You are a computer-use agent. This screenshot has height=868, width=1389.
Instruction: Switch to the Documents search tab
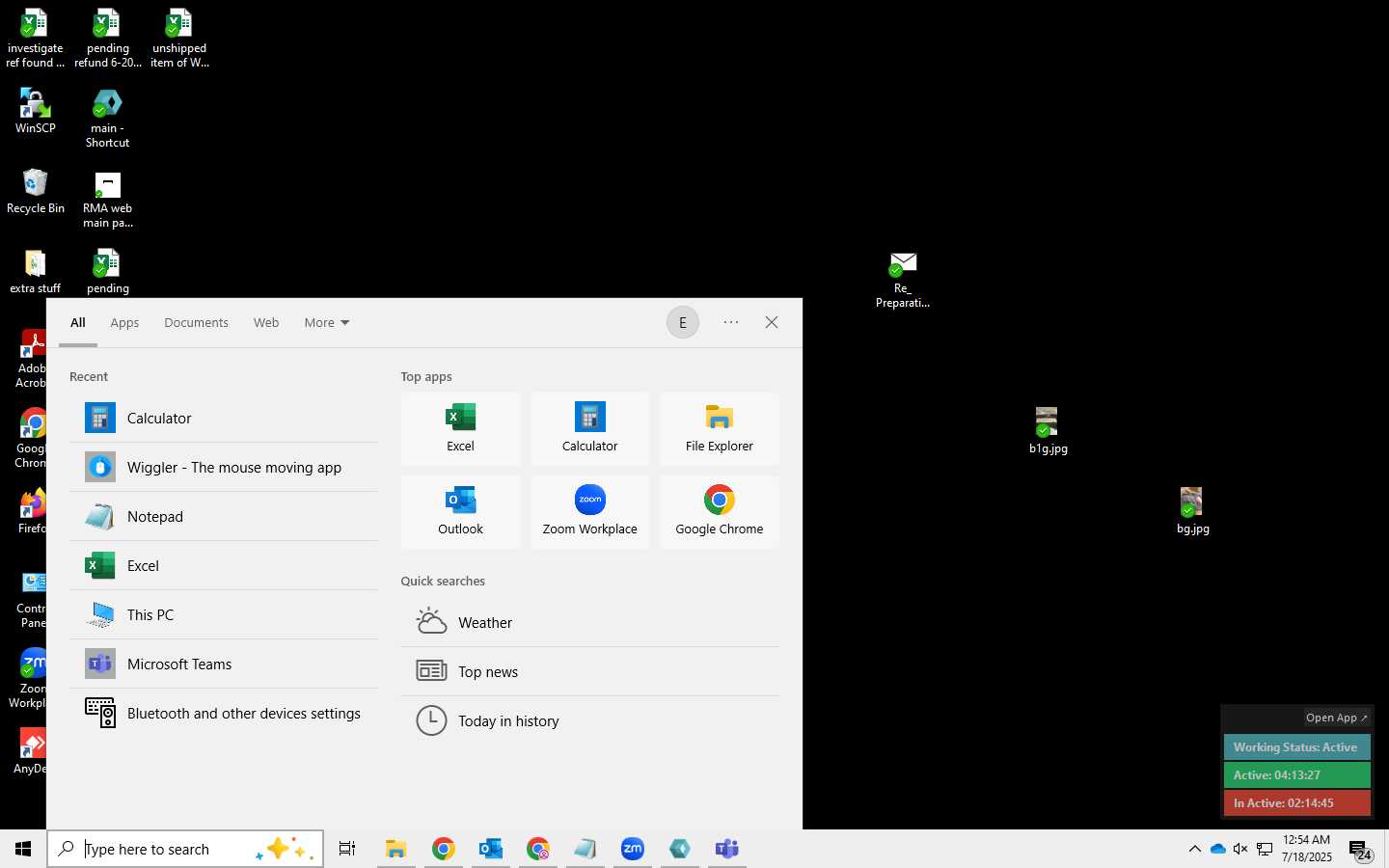(x=197, y=323)
